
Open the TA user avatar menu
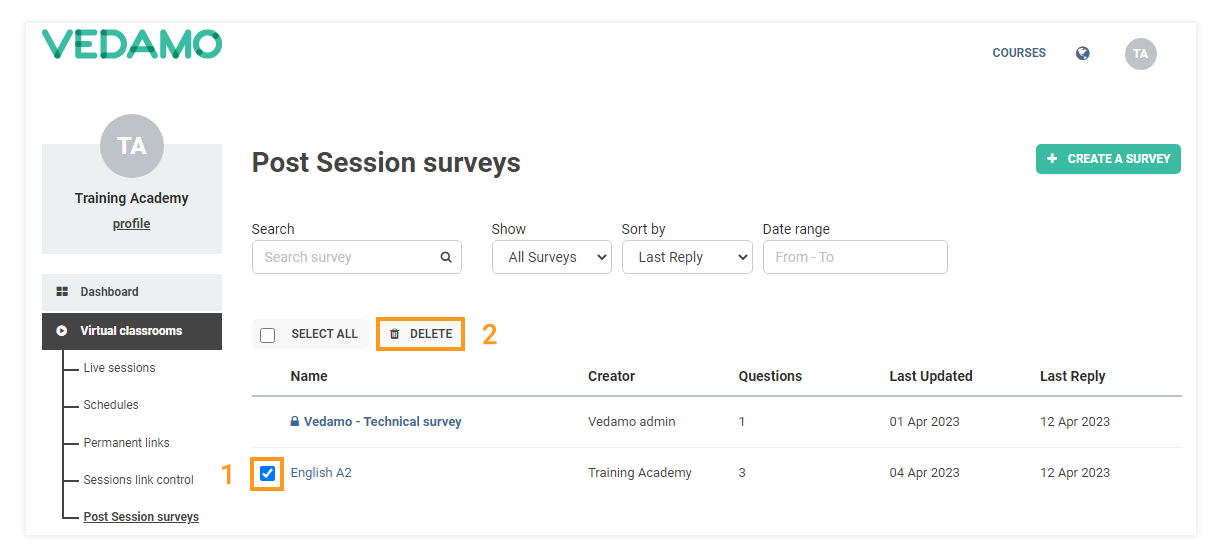[x=1140, y=54]
